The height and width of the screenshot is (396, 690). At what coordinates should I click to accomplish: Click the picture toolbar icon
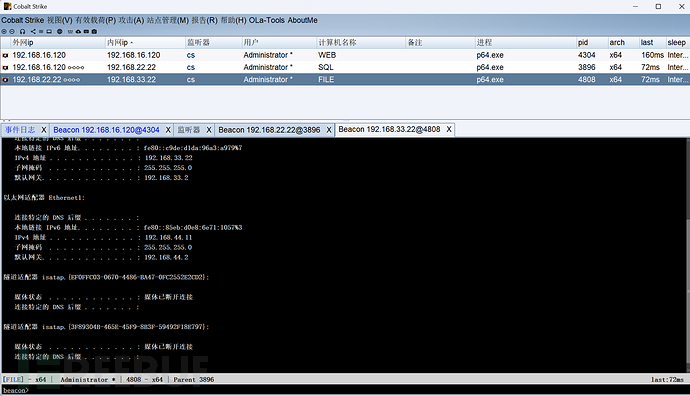pyautogui.click(x=70, y=32)
